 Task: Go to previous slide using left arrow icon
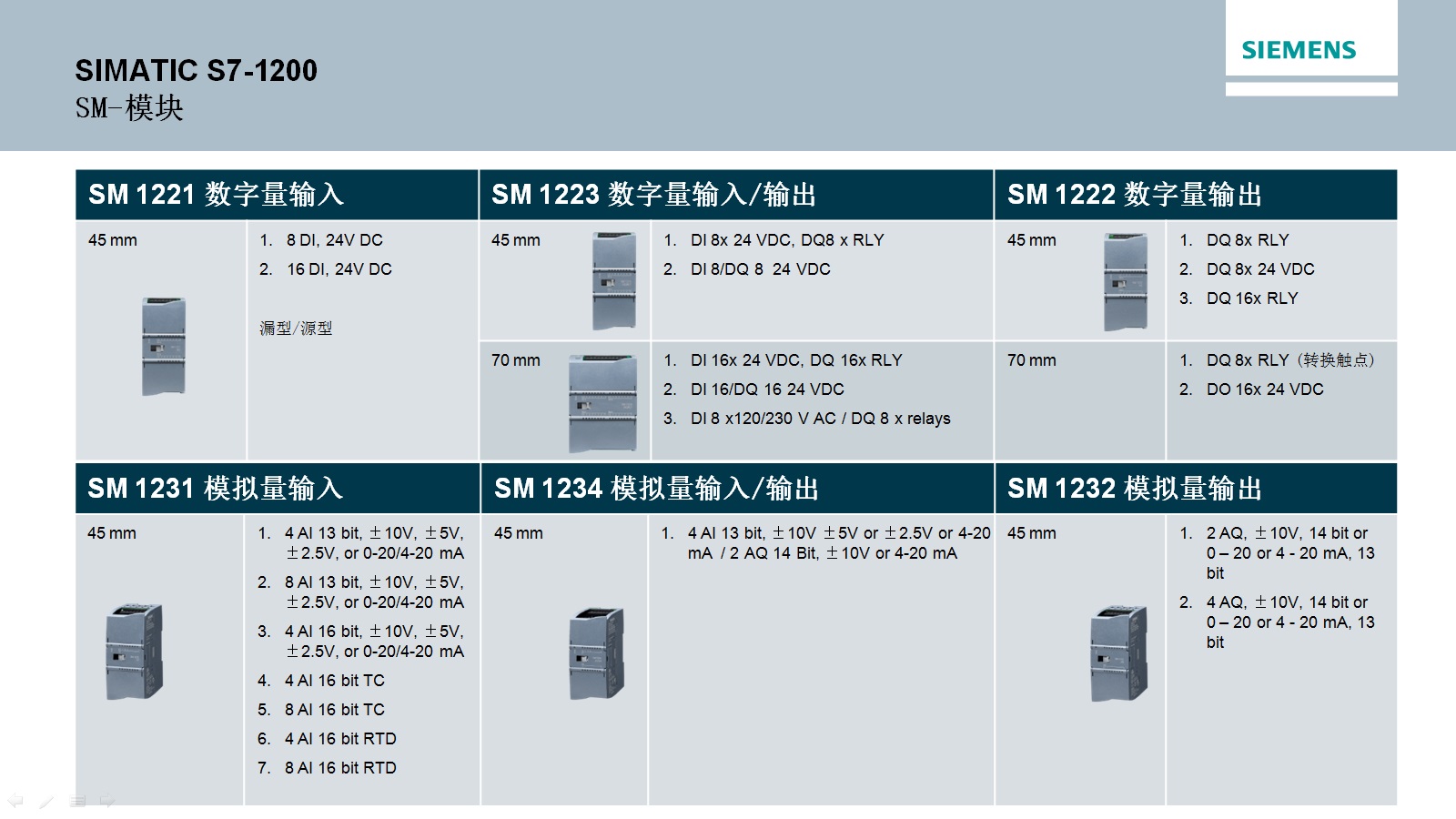point(15,801)
